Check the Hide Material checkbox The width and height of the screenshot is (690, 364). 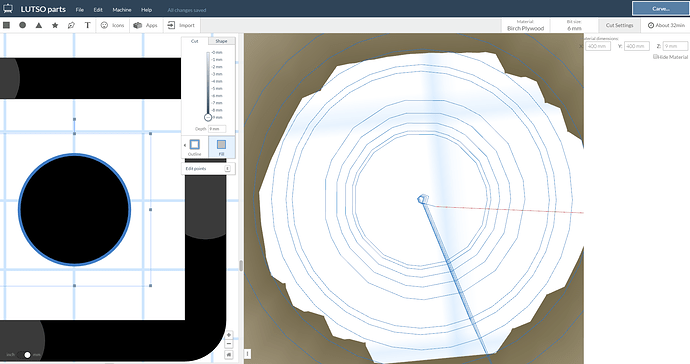coord(655,57)
